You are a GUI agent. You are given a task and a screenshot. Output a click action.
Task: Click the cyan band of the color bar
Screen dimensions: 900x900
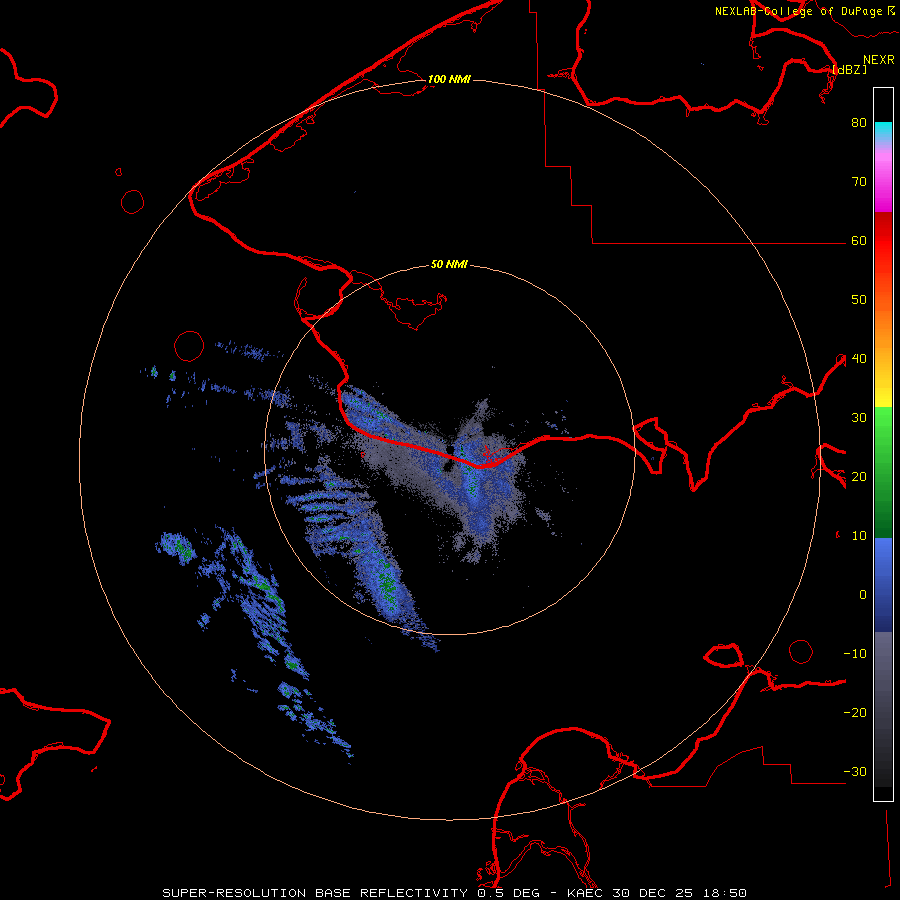click(x=883, y=130)
